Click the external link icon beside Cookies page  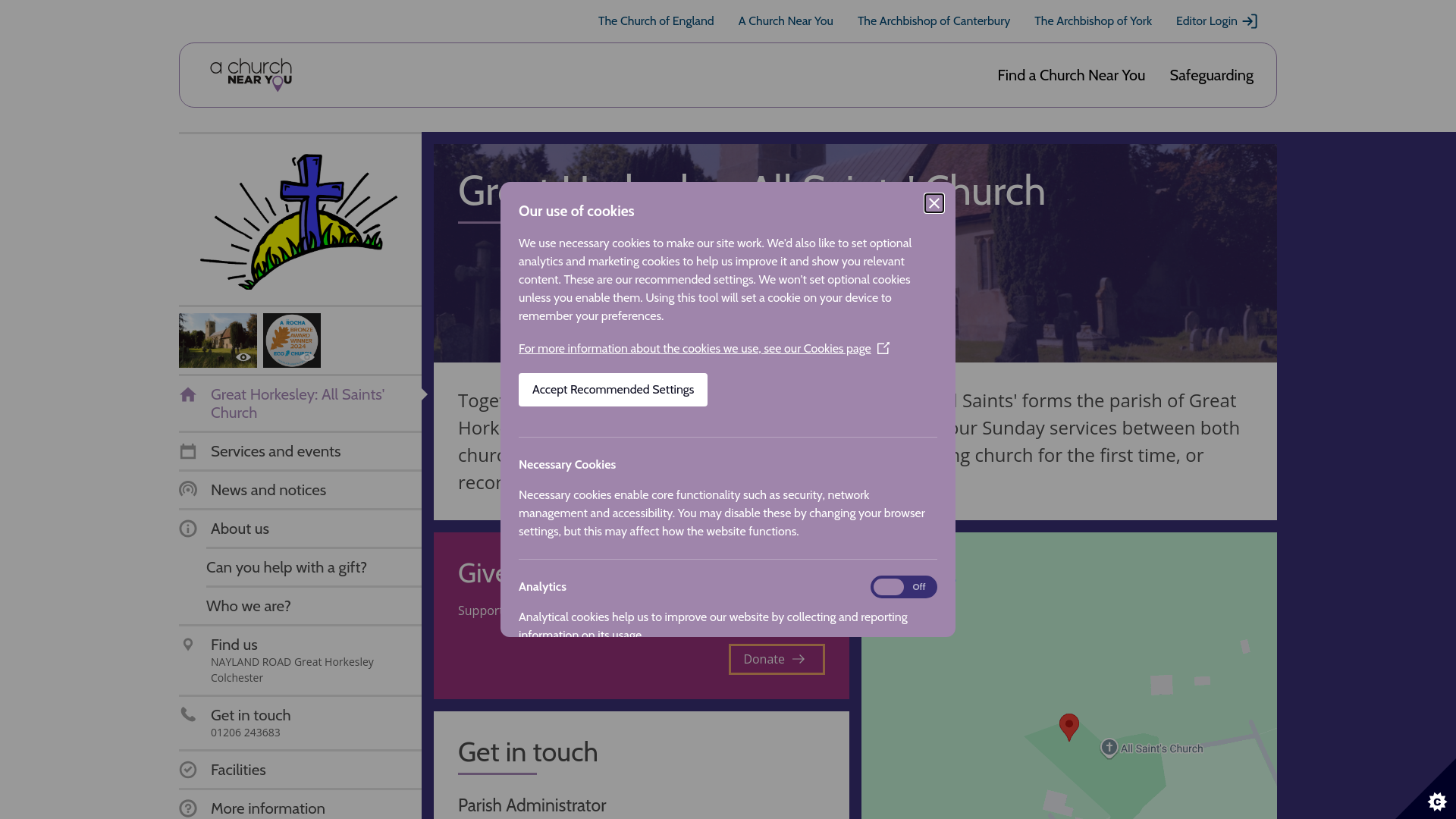coord(883,348)
